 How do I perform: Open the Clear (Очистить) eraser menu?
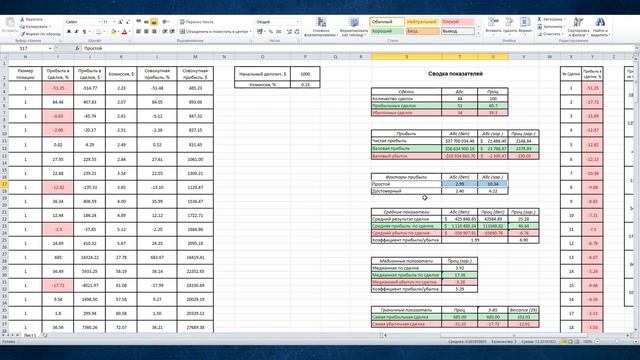550,34
